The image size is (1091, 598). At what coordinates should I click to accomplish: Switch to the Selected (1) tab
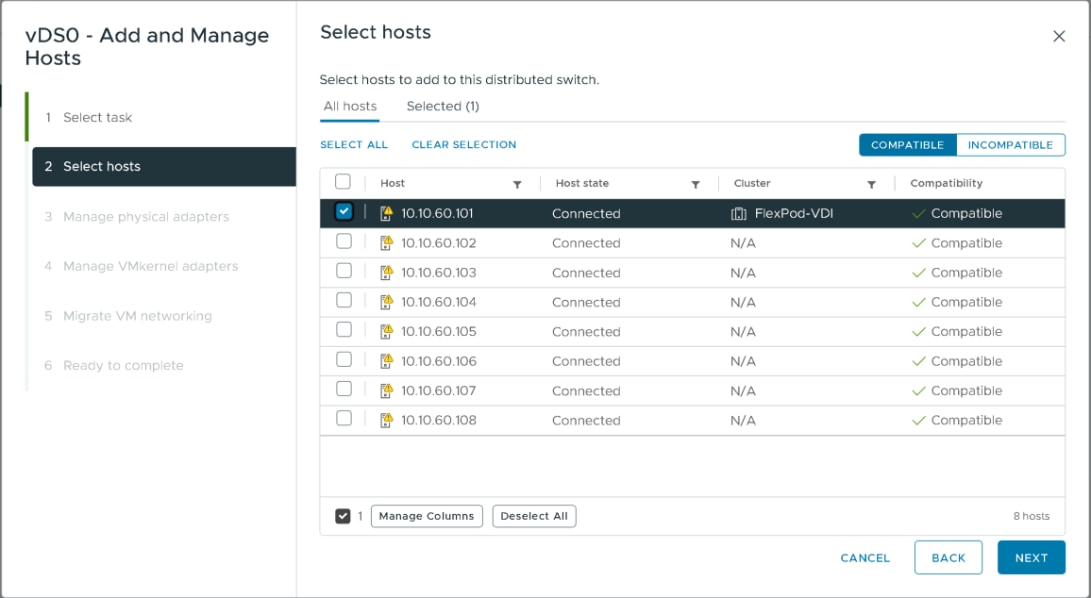tap(443, 107)
